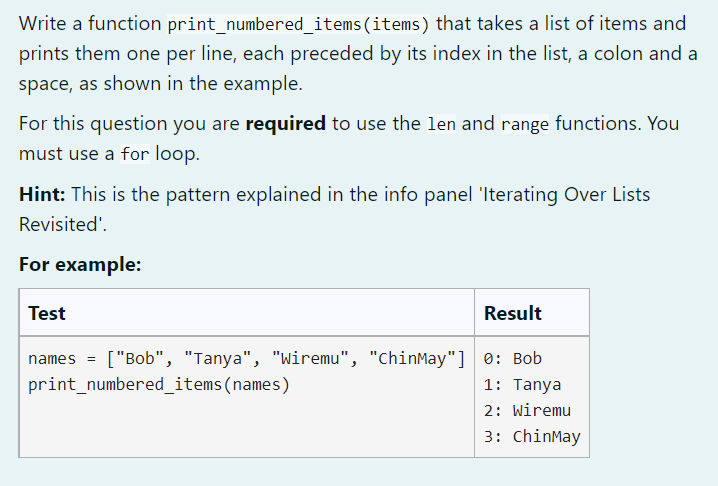Click the 'For example:' heading
The height and width of the screenshot is (486, 718).
[x=80, y=264]
